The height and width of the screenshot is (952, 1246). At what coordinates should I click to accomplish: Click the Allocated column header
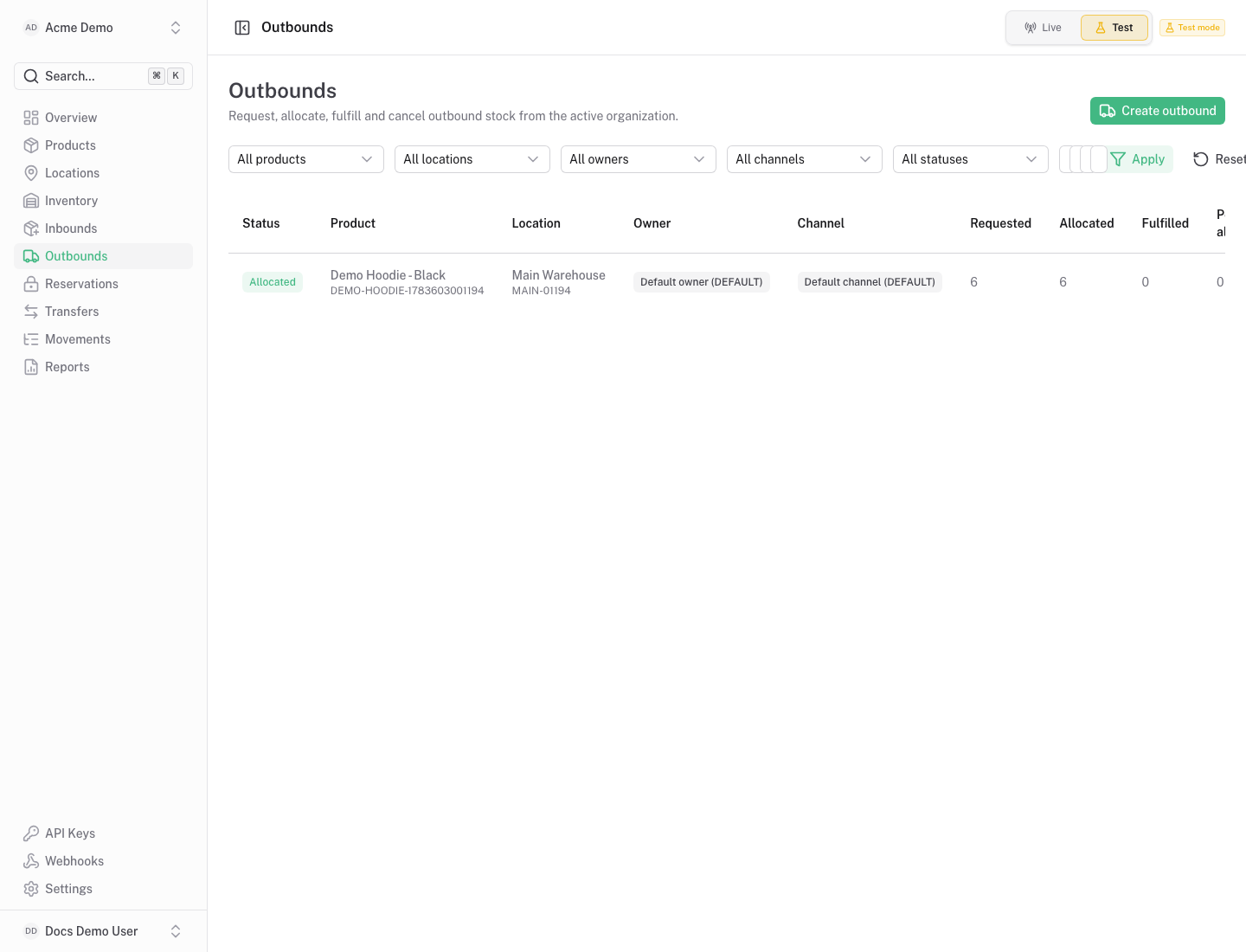click(1087, 223)
